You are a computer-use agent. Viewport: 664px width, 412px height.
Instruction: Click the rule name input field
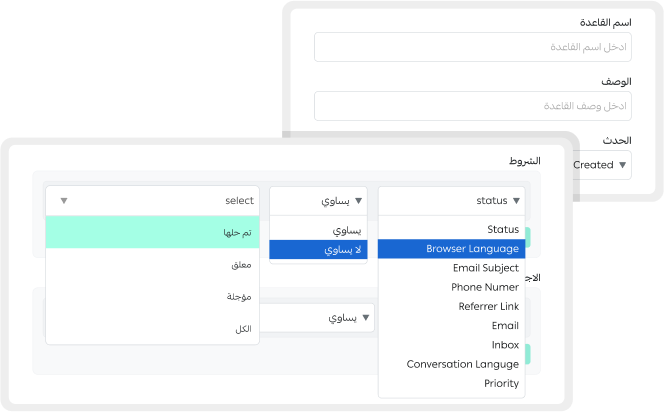(473, 47)
